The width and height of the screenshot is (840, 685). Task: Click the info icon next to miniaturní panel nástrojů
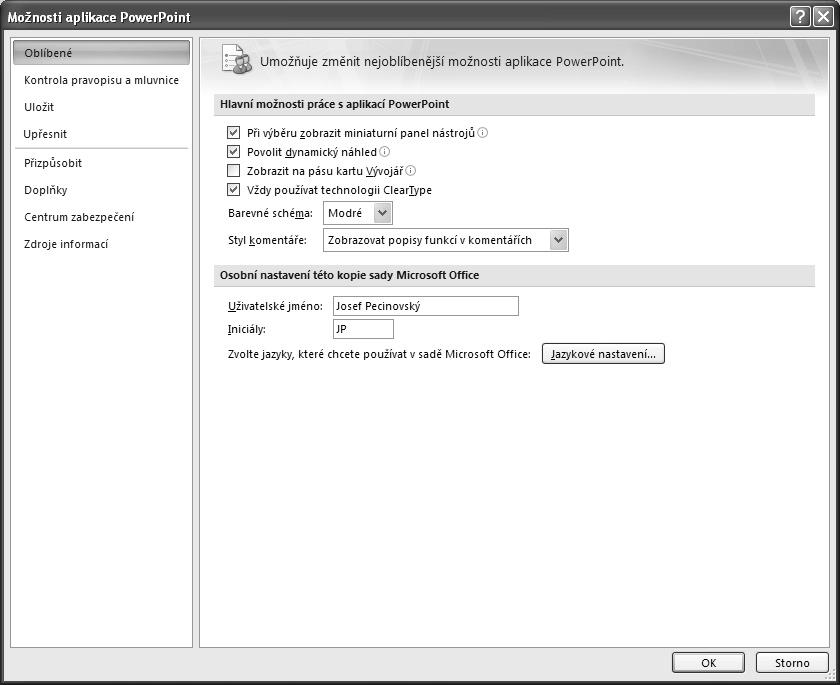[483, 132]
